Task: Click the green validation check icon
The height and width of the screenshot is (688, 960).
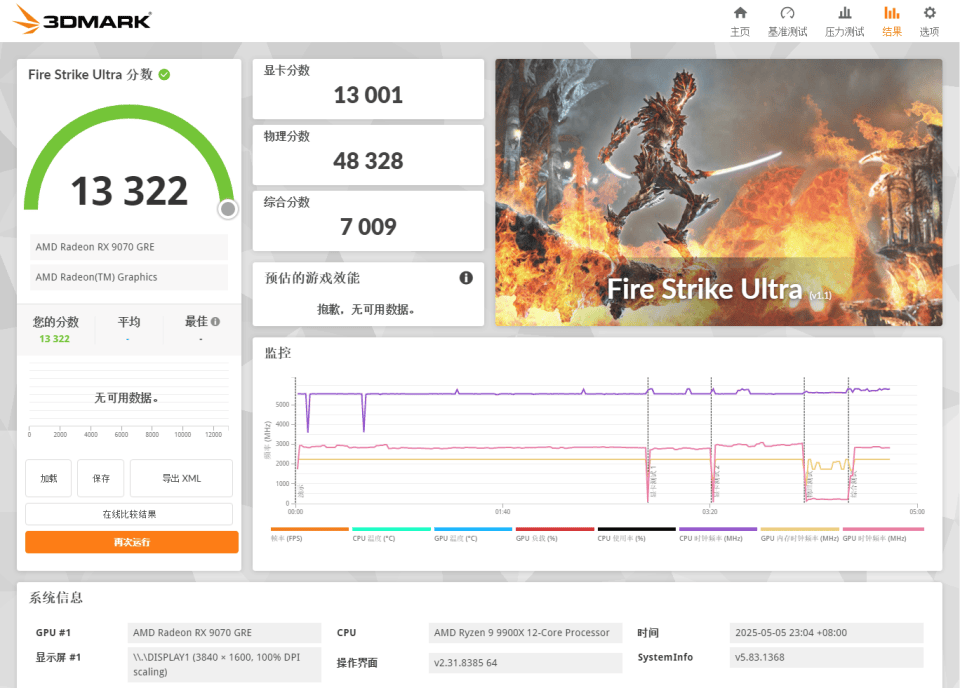Action: 164,75
